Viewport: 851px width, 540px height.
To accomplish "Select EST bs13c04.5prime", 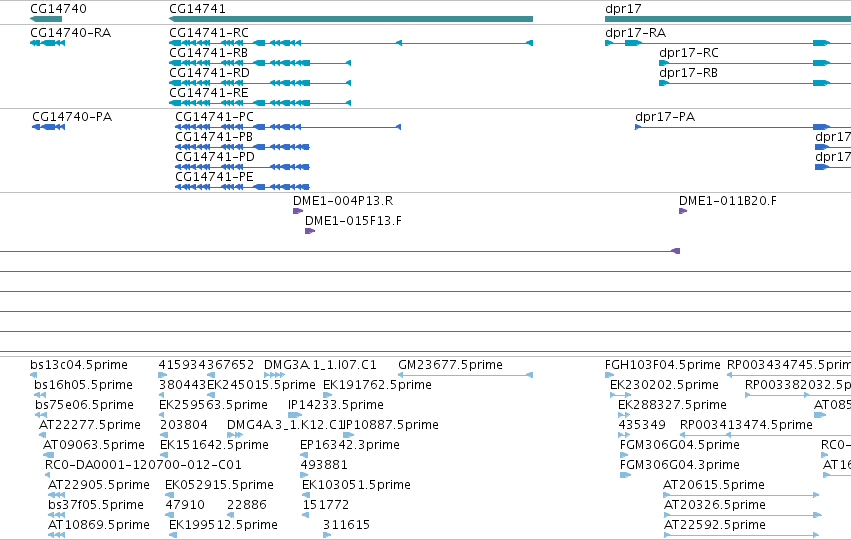I will pyautogui.click(x=79, y=365).
